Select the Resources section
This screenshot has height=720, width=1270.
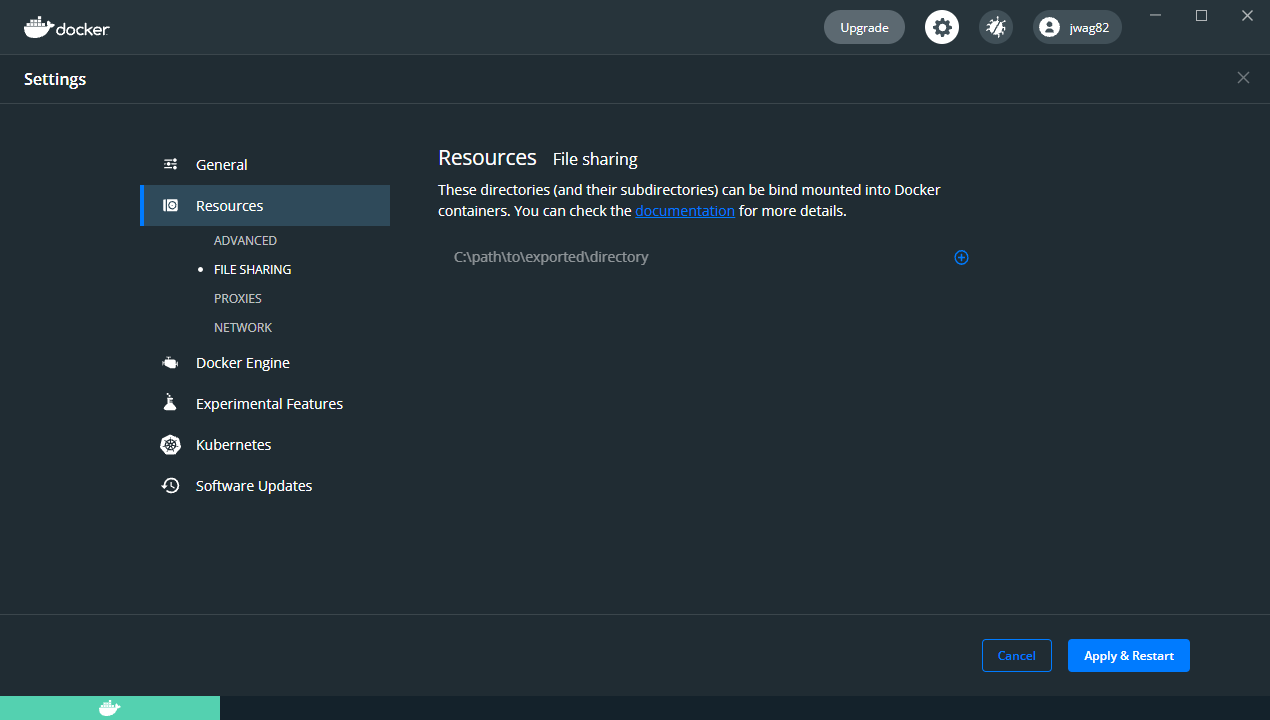click(230, 206)
